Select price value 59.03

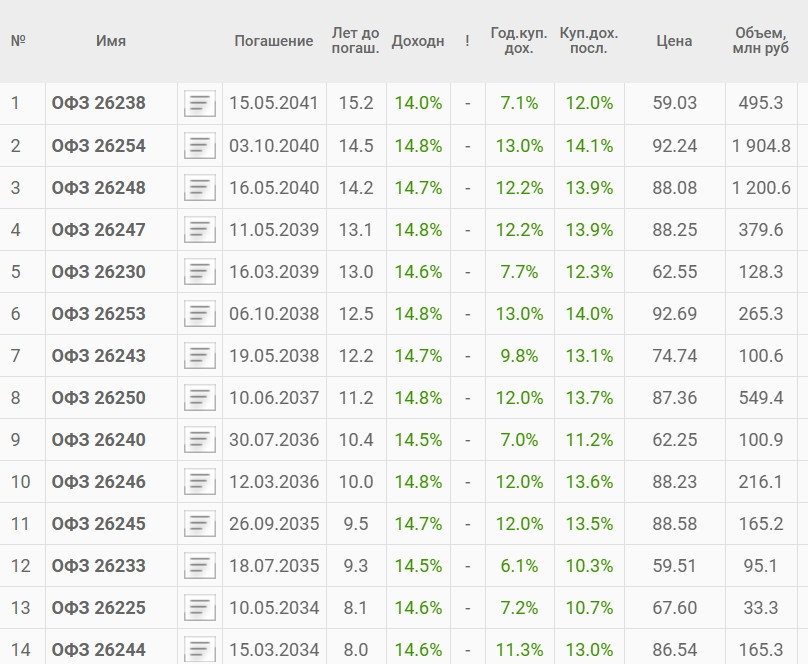click(x=674, y=103)
